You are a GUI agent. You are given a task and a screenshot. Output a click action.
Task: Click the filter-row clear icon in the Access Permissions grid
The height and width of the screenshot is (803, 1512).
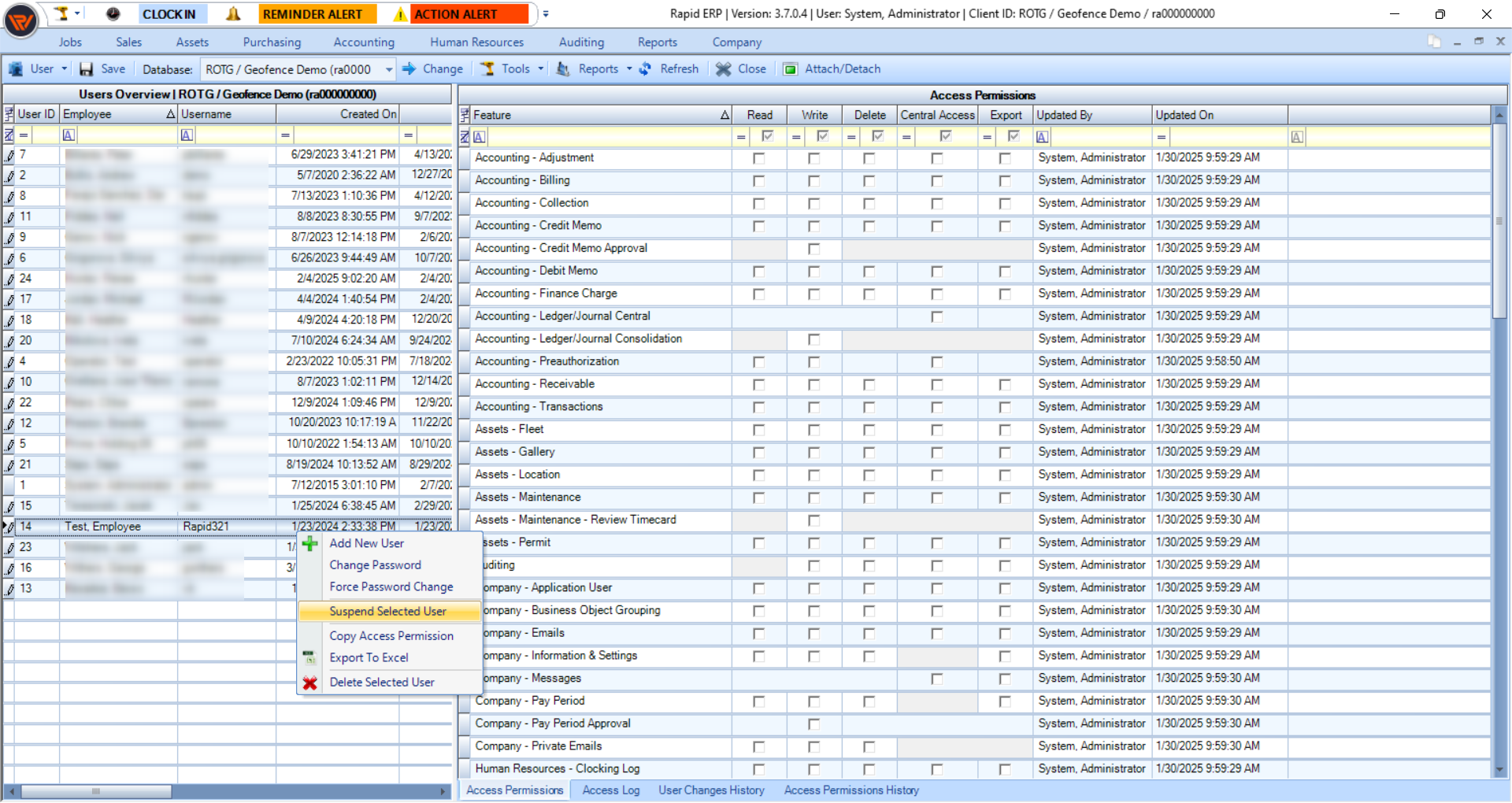coord(465,137)
